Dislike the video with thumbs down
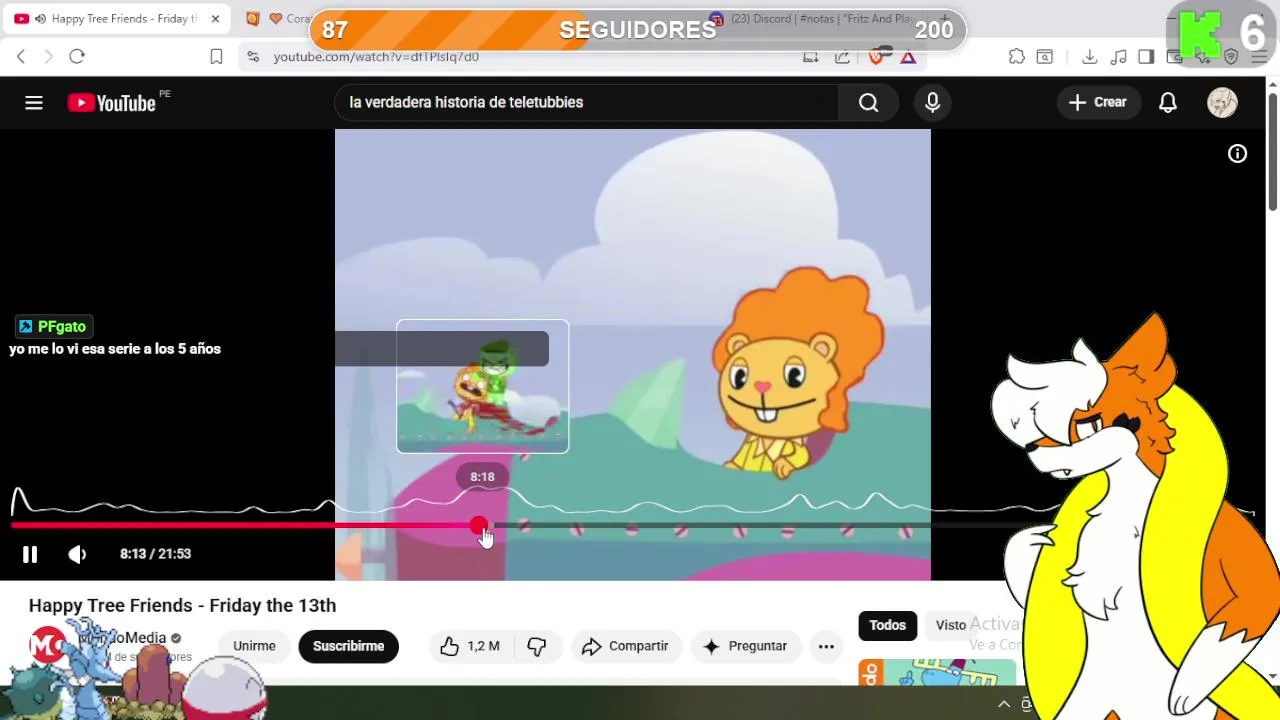This screenshot has height=720, width=1280. point(537,646)
